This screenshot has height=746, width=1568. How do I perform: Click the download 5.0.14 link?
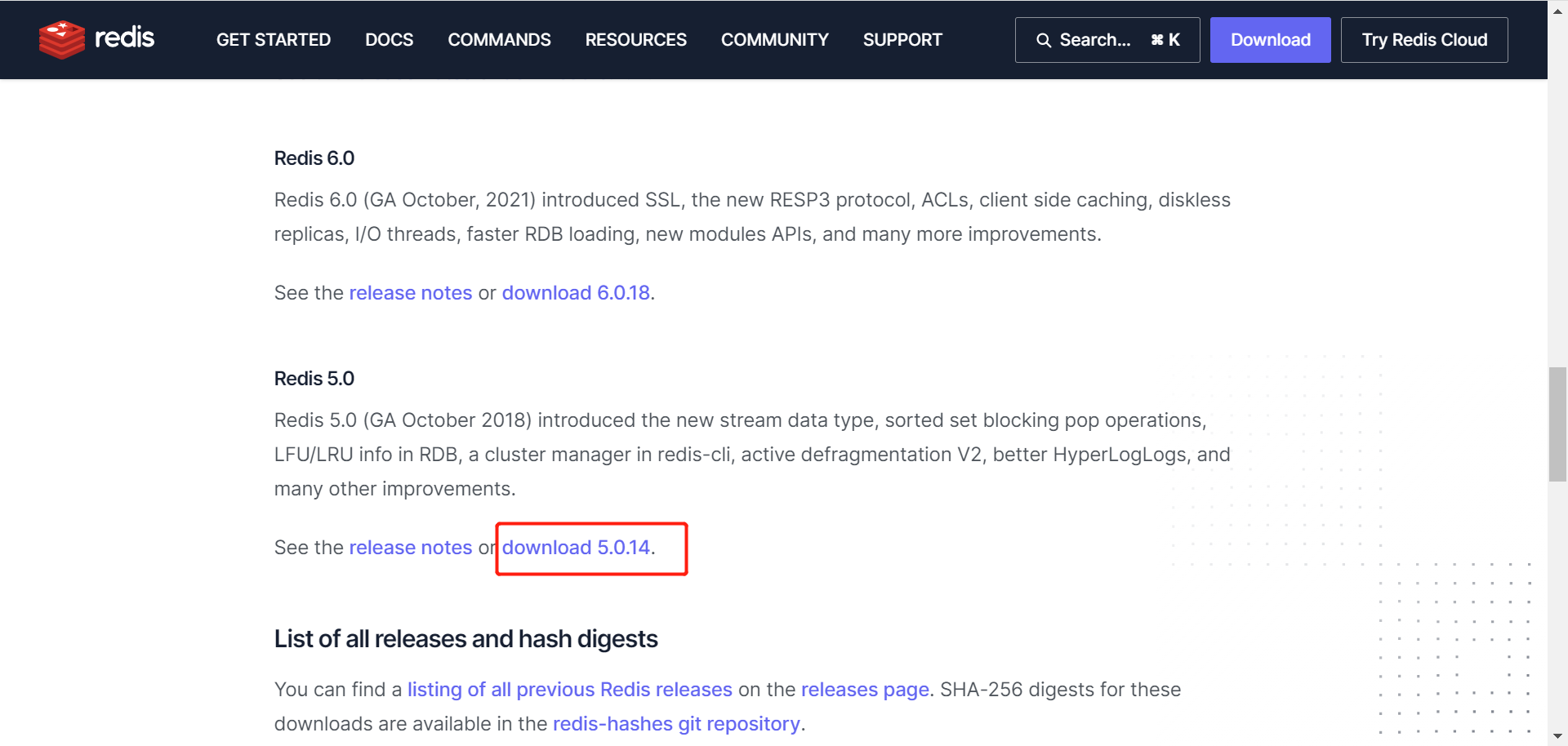pos(576,548)
